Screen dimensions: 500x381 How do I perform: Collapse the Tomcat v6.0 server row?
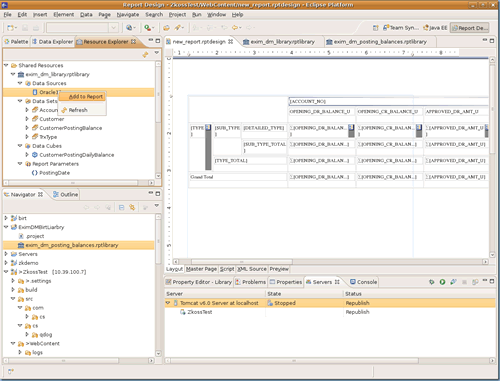(x=168, y=303)
